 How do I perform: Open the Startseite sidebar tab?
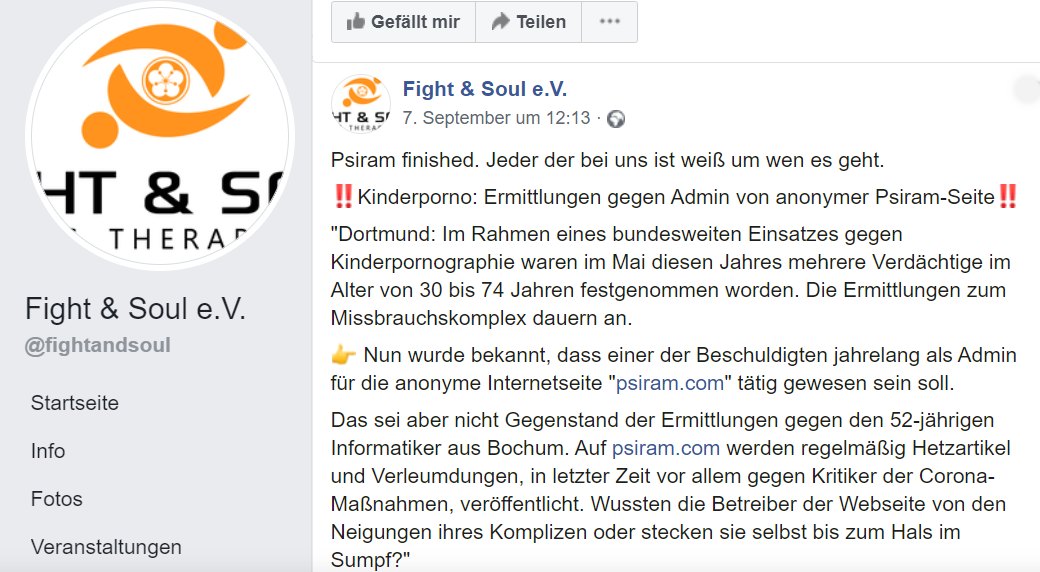pyautogui.click(x=75, y=403)
